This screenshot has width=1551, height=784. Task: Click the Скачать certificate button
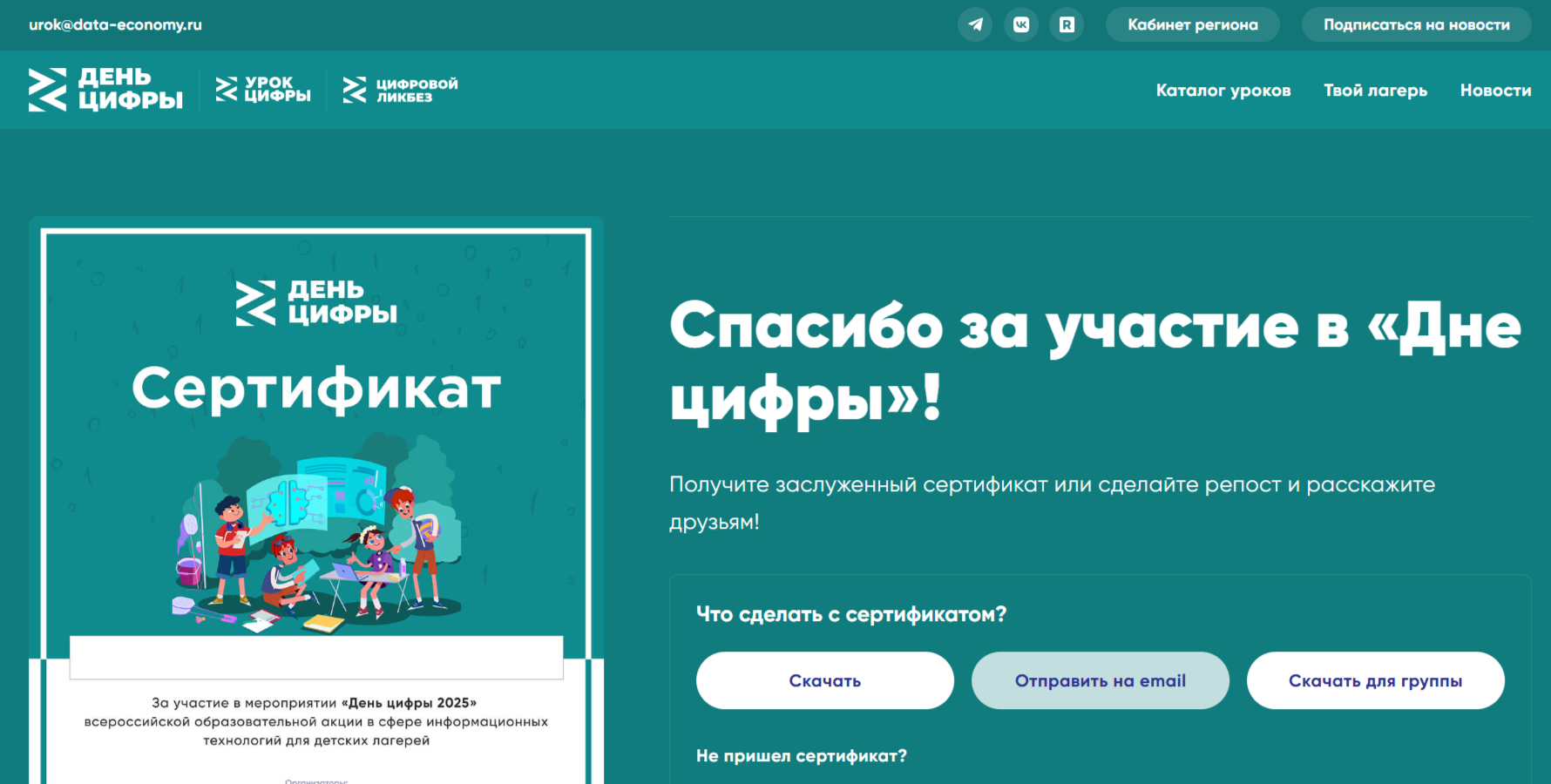click(825, 680)
